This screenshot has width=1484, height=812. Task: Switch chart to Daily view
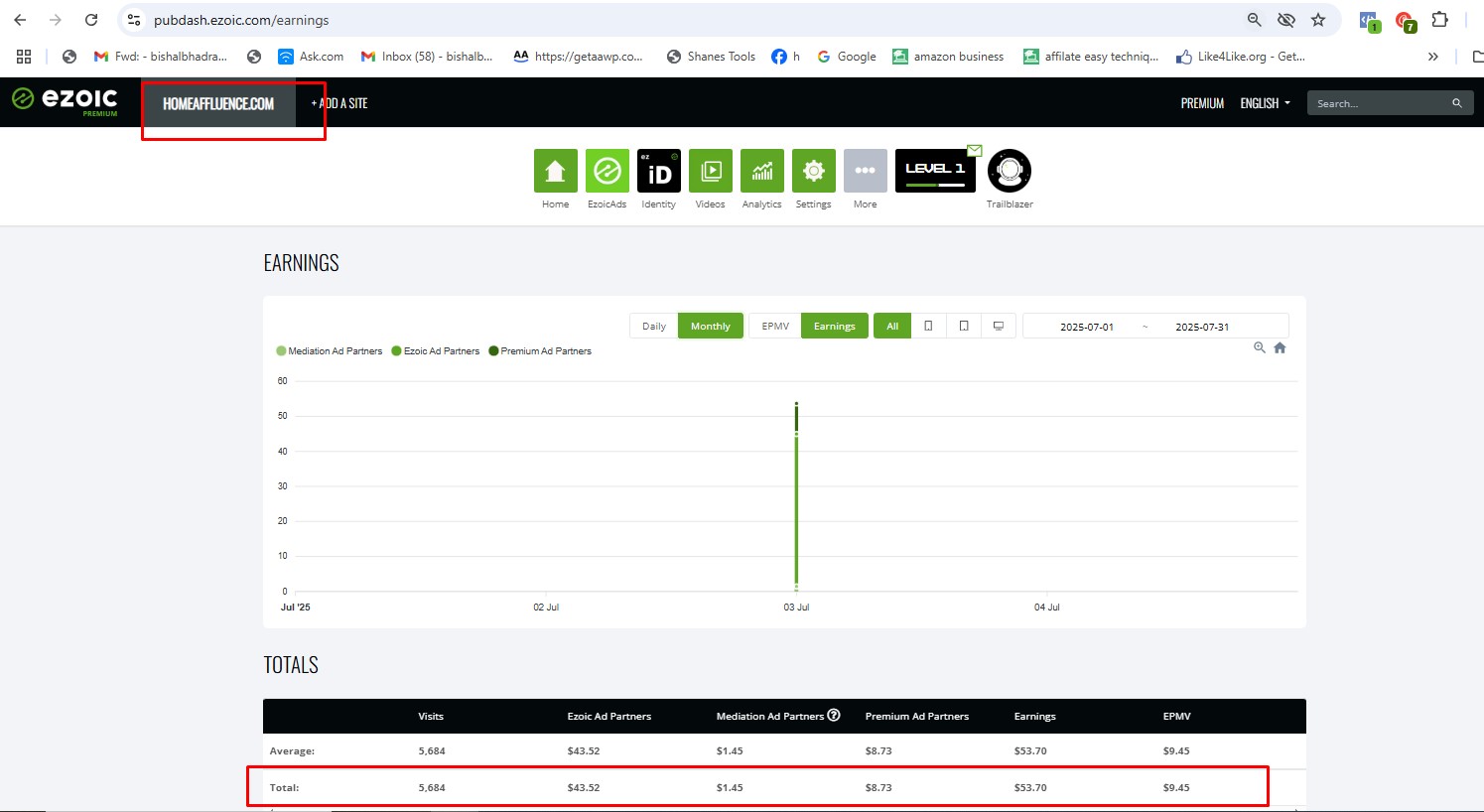click(654, 326)
